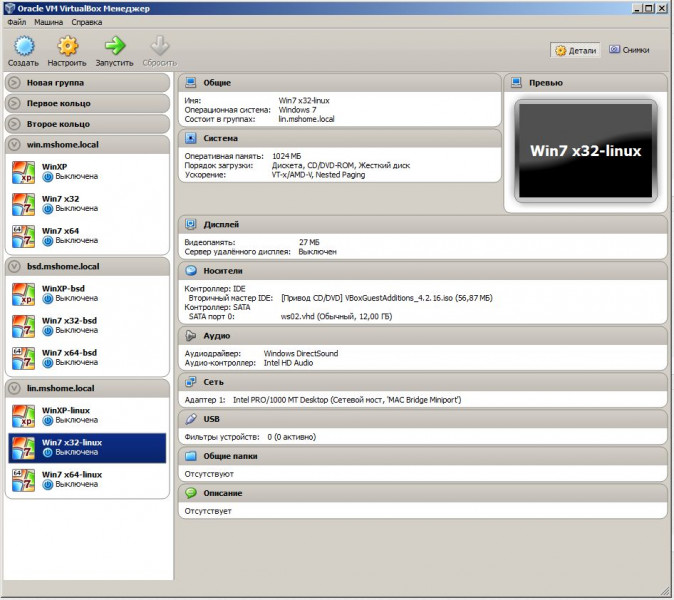Image resolution: width=674 pixels, height=600 pixels.
Task: Collapse the bsd.mshome.local group
Action: click(14, 266)
